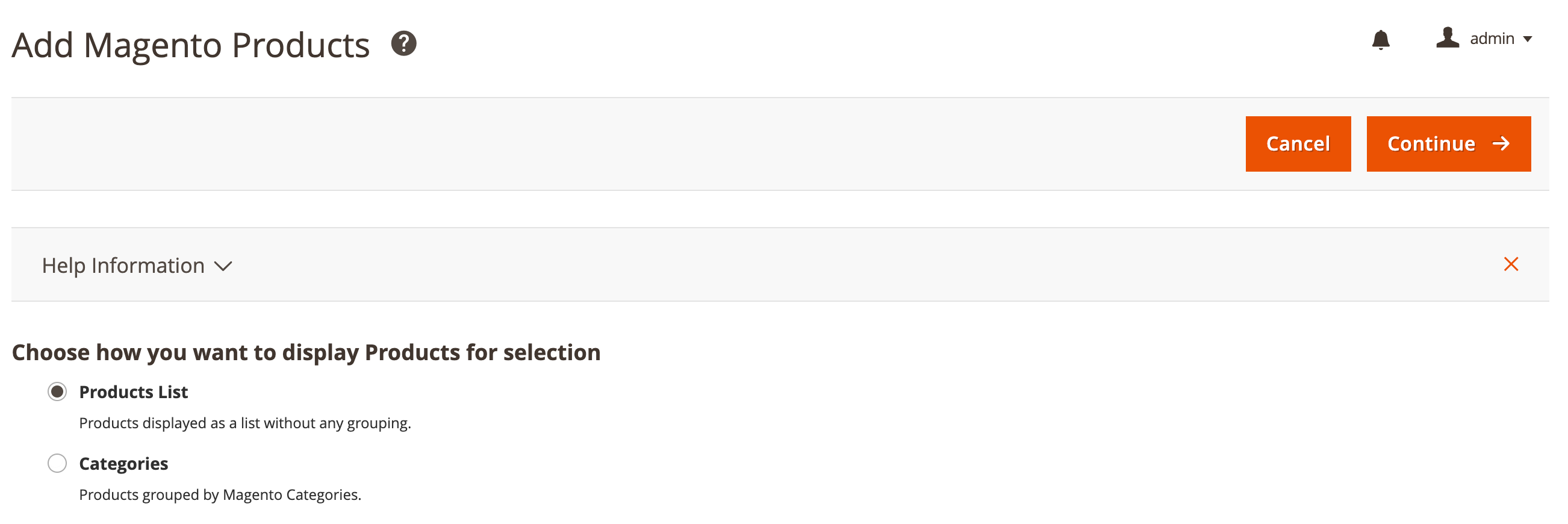1568x524 pixels.
Task: Click the Categories radio circle
Action: click(x=58, y=463)
